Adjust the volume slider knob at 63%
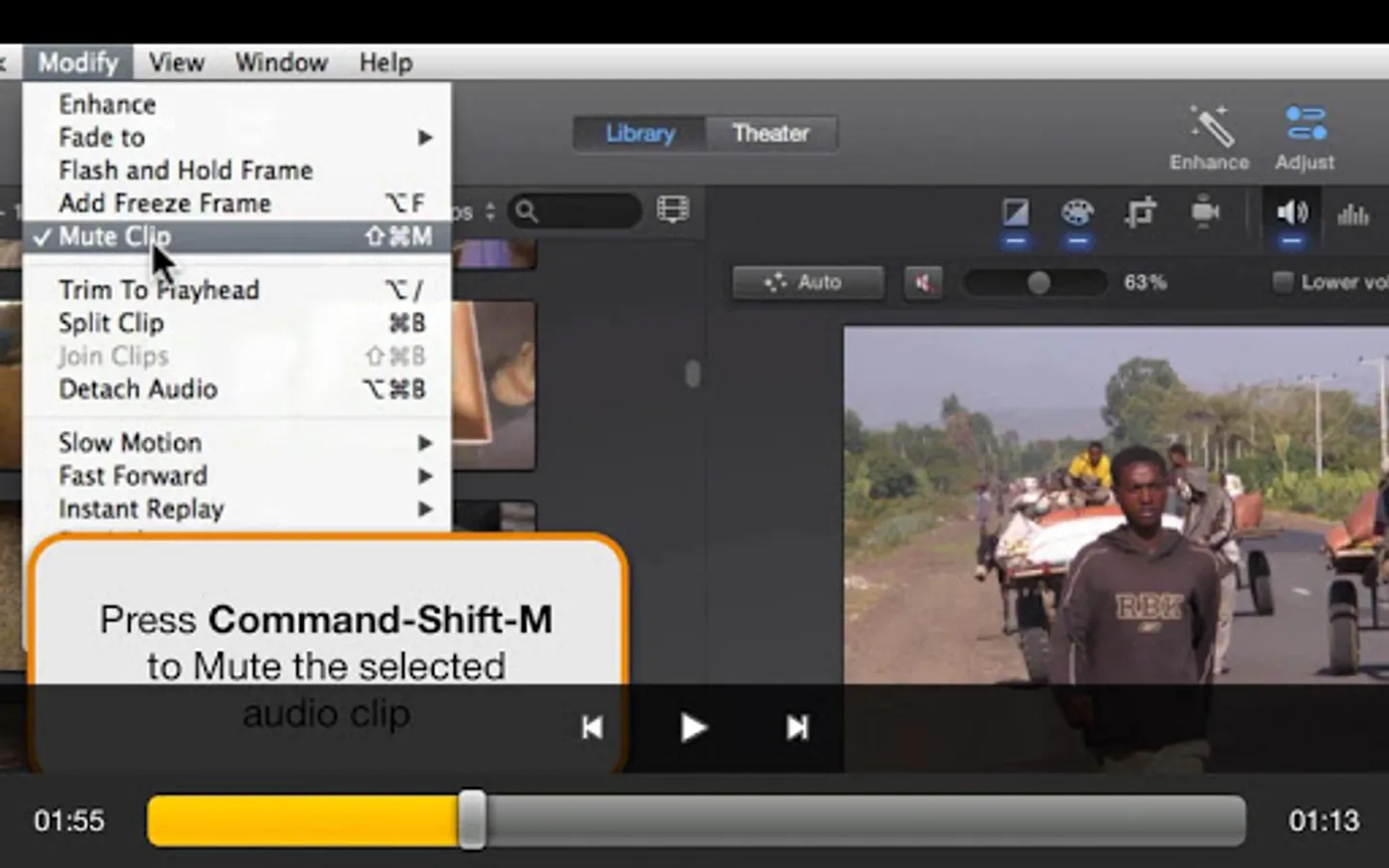The image size is (1389, 868). 1038,283
